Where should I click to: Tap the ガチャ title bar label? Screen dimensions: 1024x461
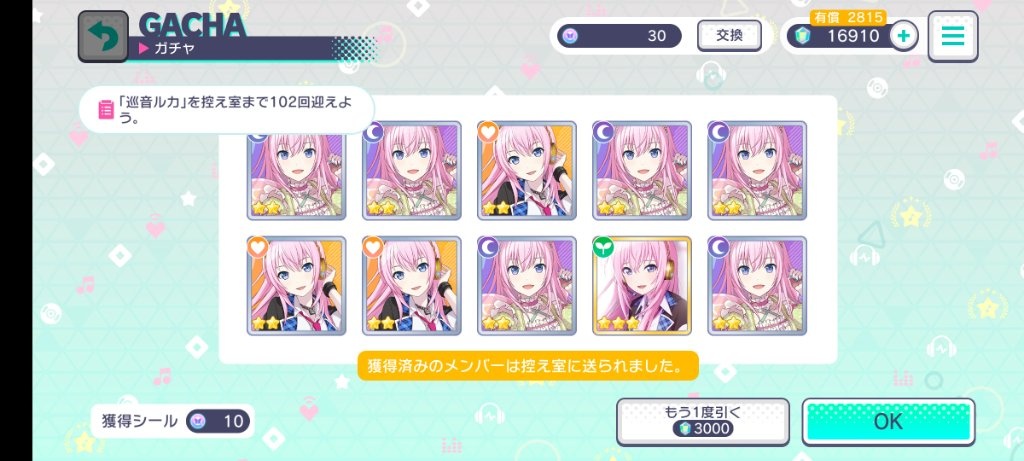(175, 48)
